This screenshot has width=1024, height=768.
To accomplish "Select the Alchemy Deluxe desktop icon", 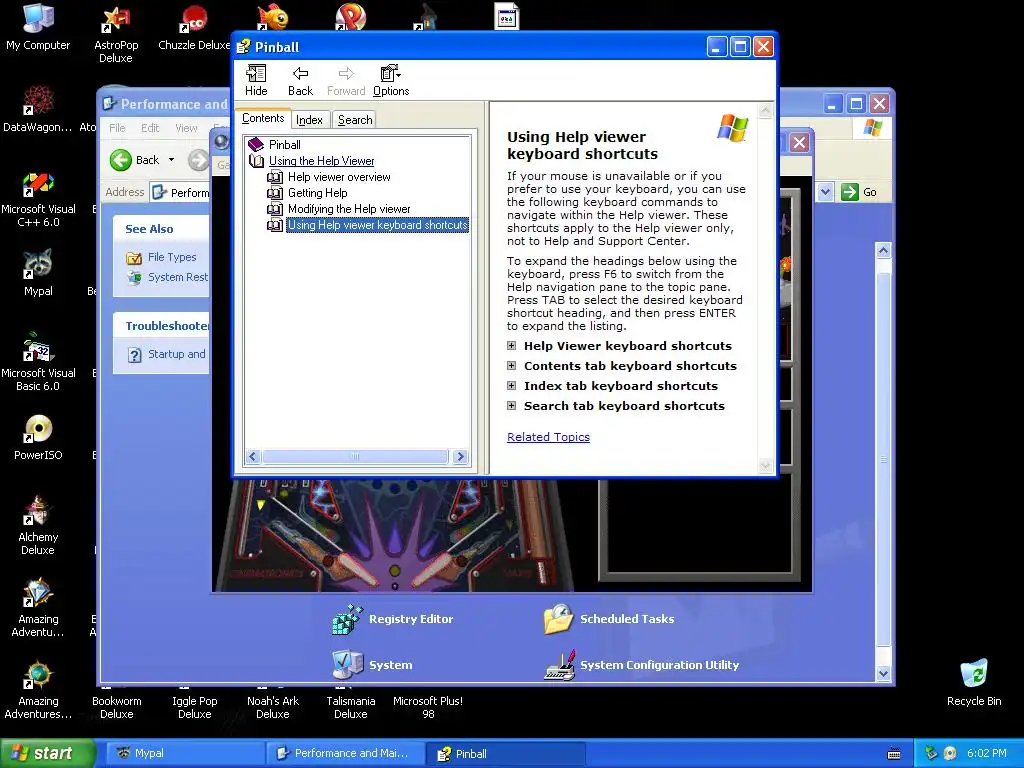I will 38,526.
